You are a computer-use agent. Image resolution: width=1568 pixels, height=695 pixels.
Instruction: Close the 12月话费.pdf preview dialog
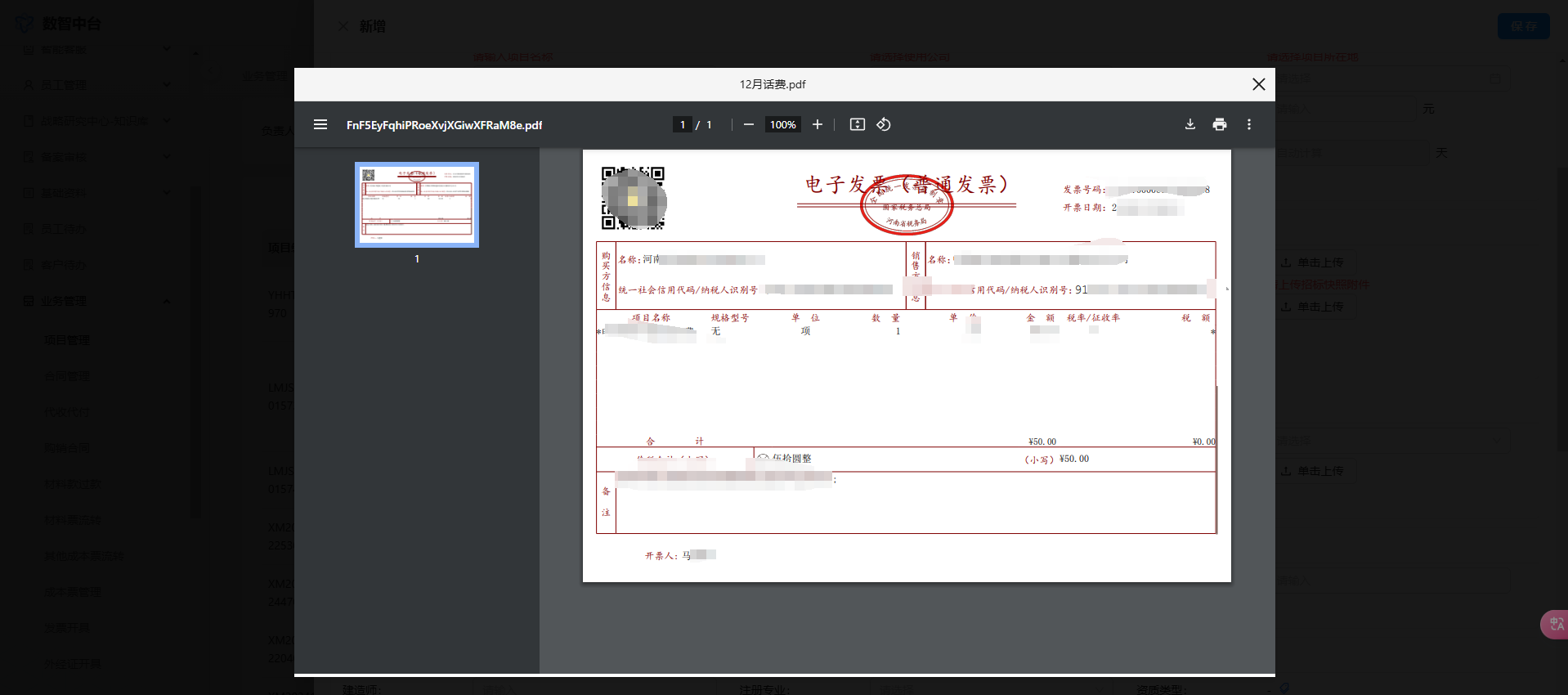(x=1259, y=84)
